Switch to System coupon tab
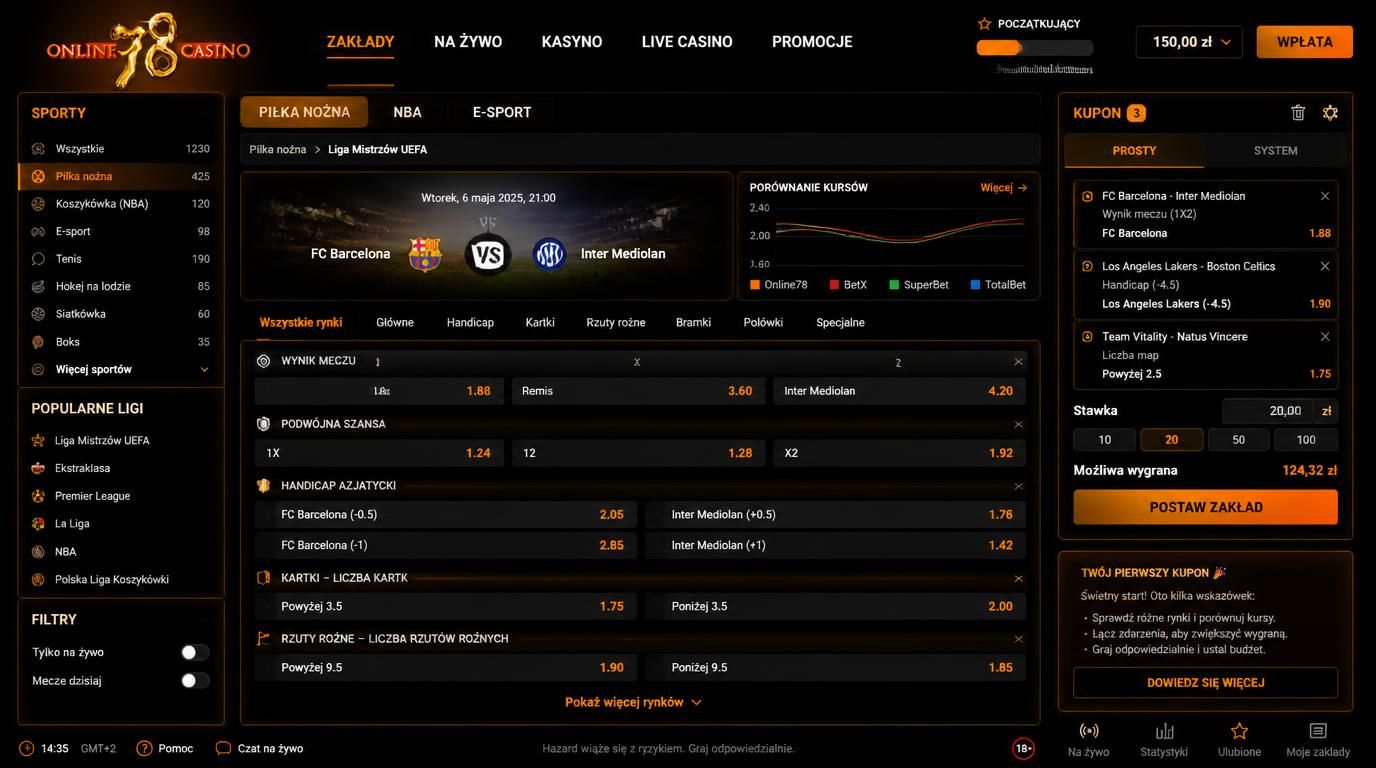Image resolution: width=1376 pixels, height=768 pixels. tap(1275, 151)
